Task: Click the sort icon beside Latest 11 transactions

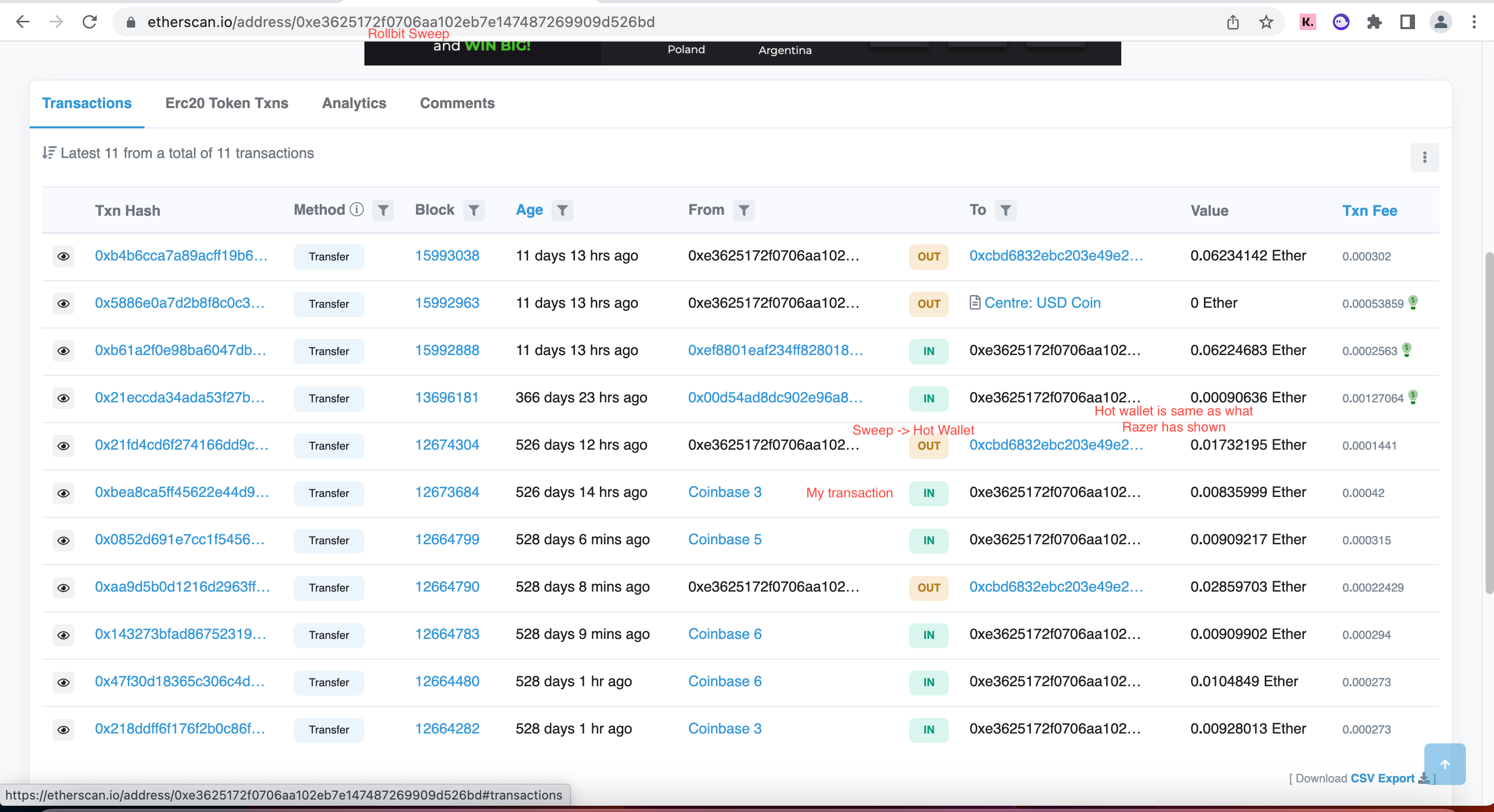Action: (49, 152)
